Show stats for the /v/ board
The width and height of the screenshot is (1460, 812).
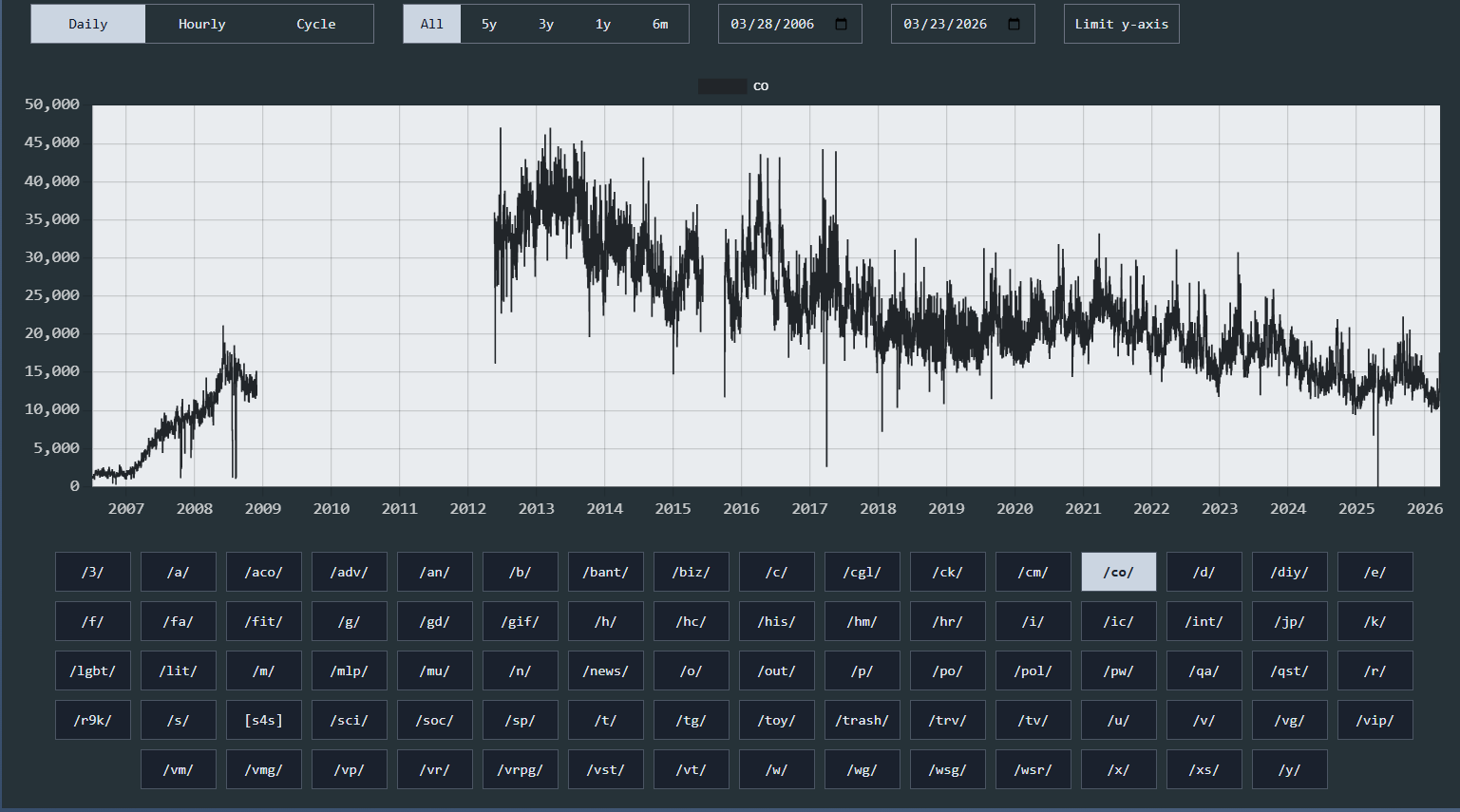1204,720
